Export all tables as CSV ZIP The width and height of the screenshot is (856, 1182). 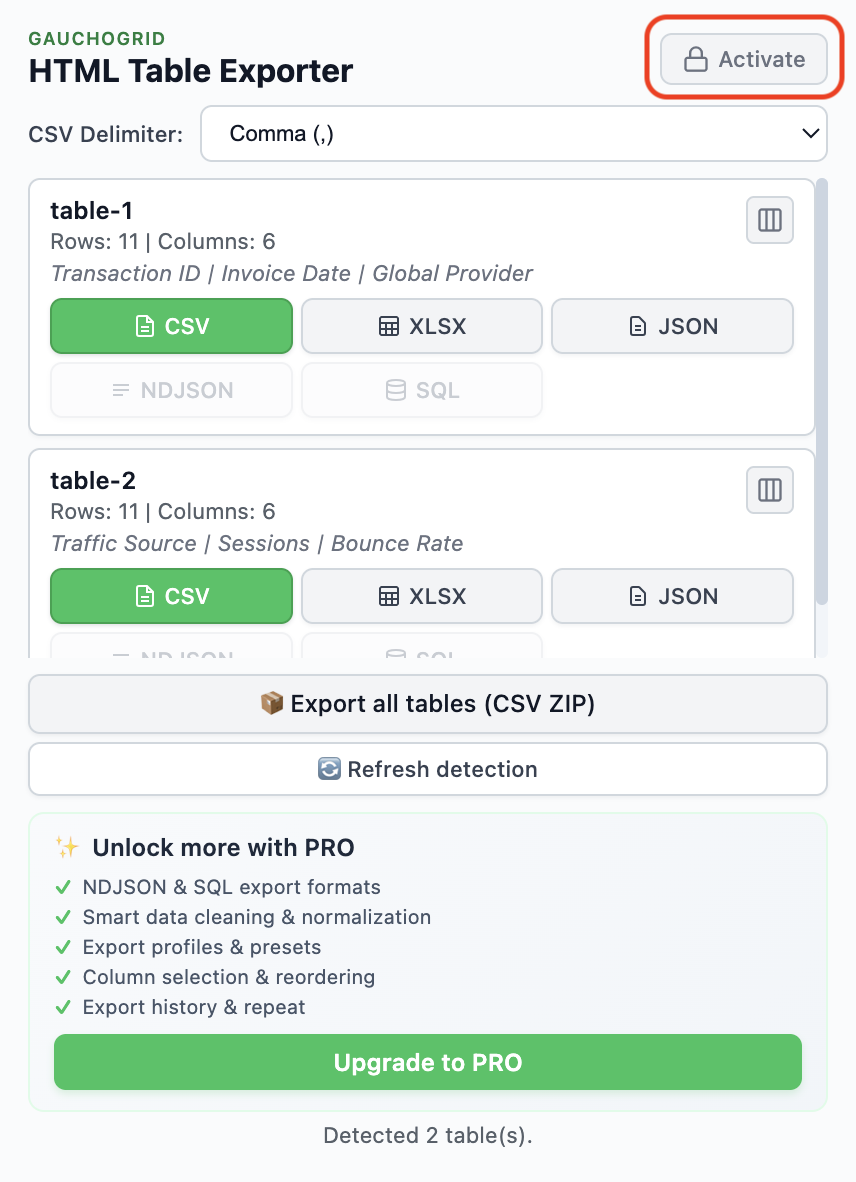428,704
